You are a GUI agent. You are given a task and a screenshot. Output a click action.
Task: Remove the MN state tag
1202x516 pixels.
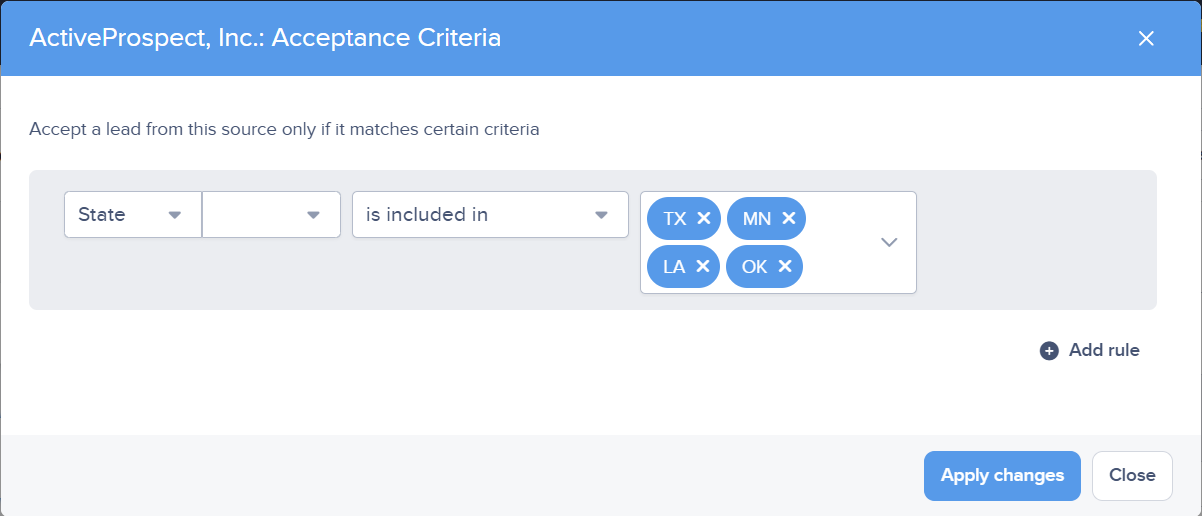(788, 218)
